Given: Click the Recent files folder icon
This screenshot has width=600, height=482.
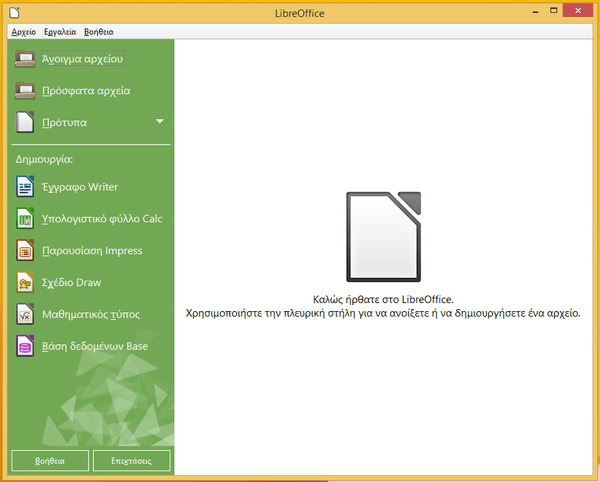Looking at the screenshot, I should coord(25,91).
